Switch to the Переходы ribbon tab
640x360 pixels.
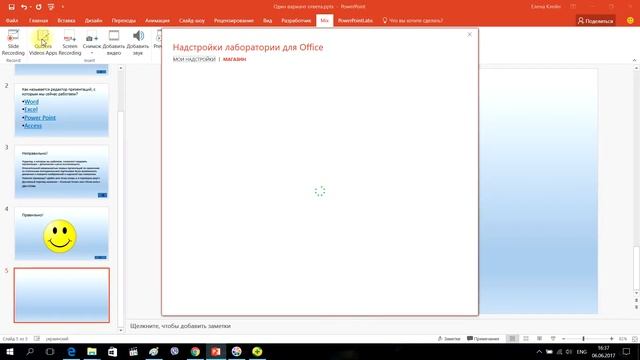pyautogui.click(x=124, y=20)
